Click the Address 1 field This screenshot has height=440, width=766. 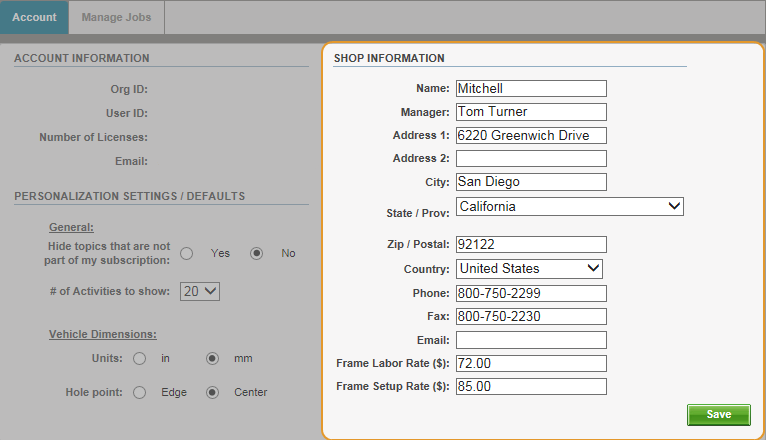532,135
